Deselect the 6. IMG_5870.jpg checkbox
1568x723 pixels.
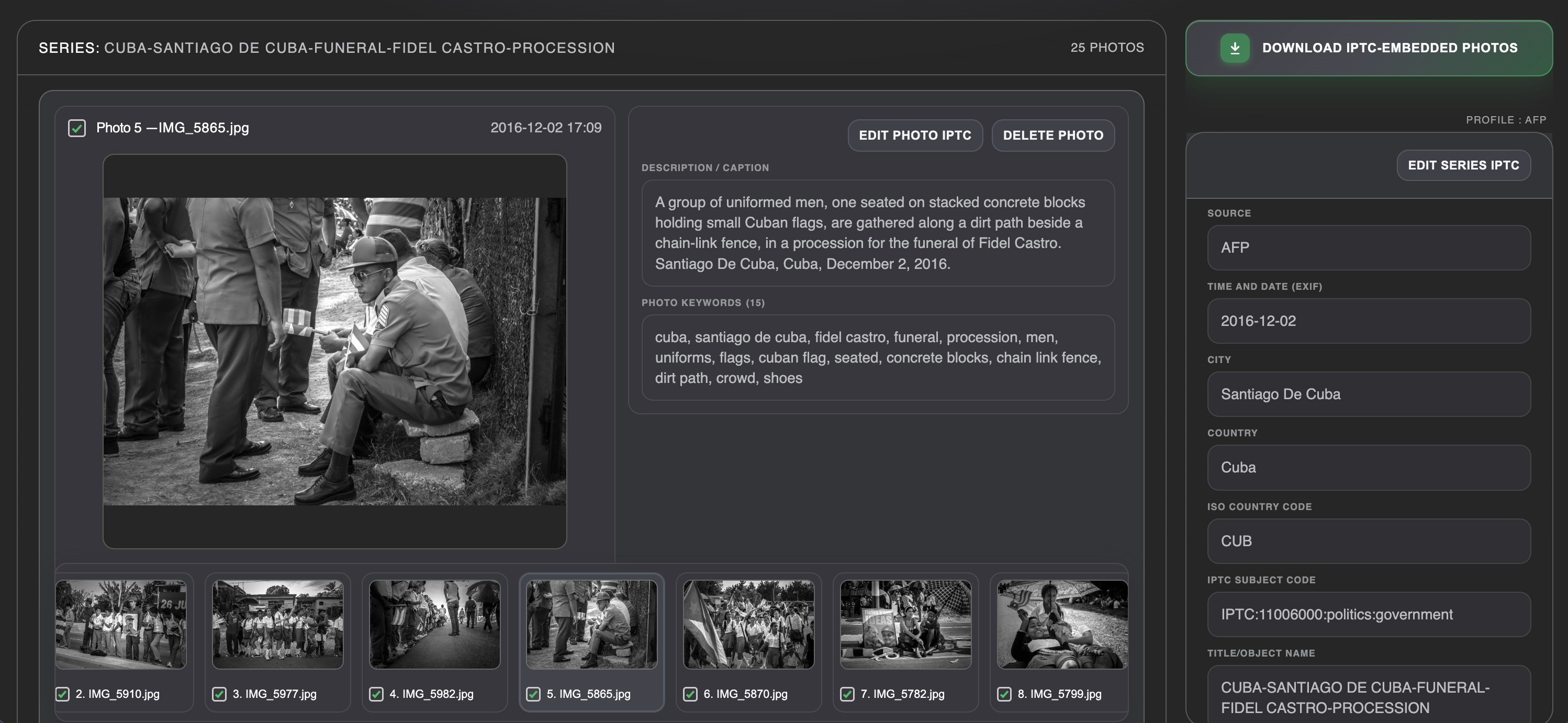(x=690, y=694)
